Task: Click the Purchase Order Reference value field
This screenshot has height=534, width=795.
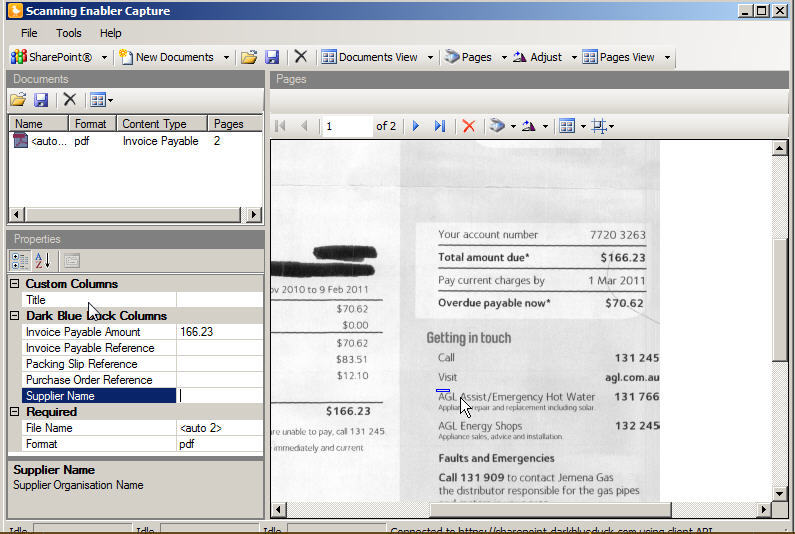Action: click(220, 380)
